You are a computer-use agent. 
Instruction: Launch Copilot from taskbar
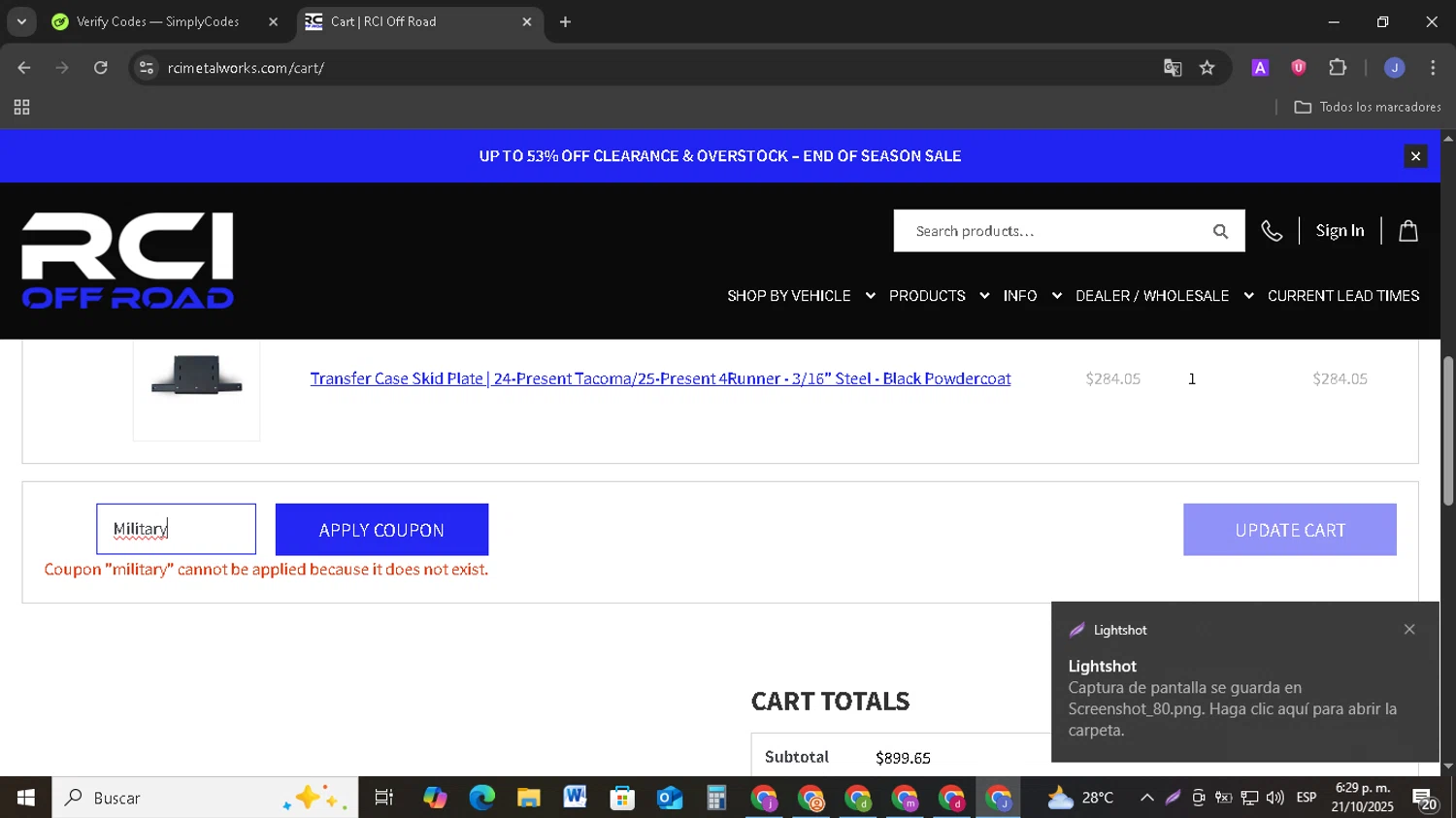(x=435, y=798)
